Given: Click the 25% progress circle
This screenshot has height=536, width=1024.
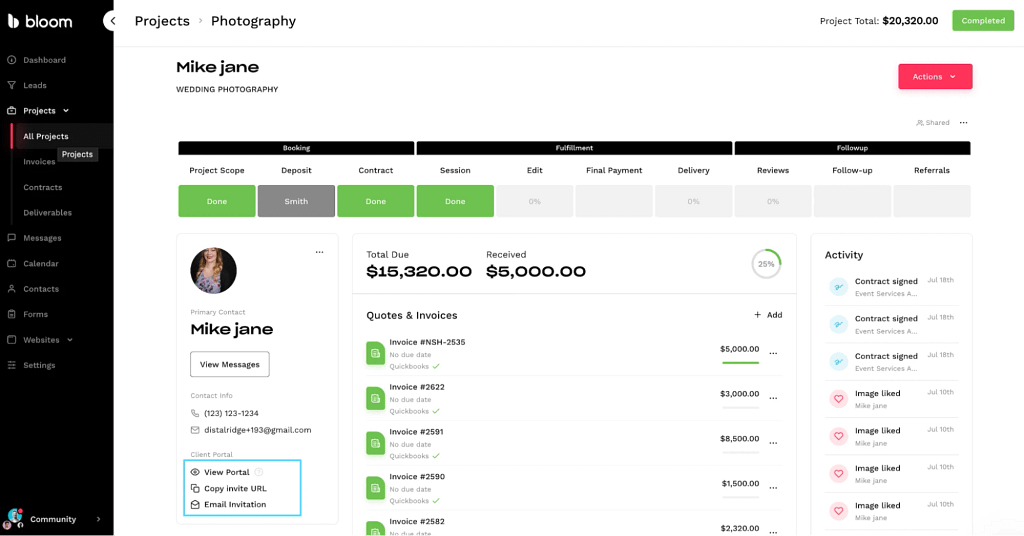Looking at the screenshot, I should [766, 264].
